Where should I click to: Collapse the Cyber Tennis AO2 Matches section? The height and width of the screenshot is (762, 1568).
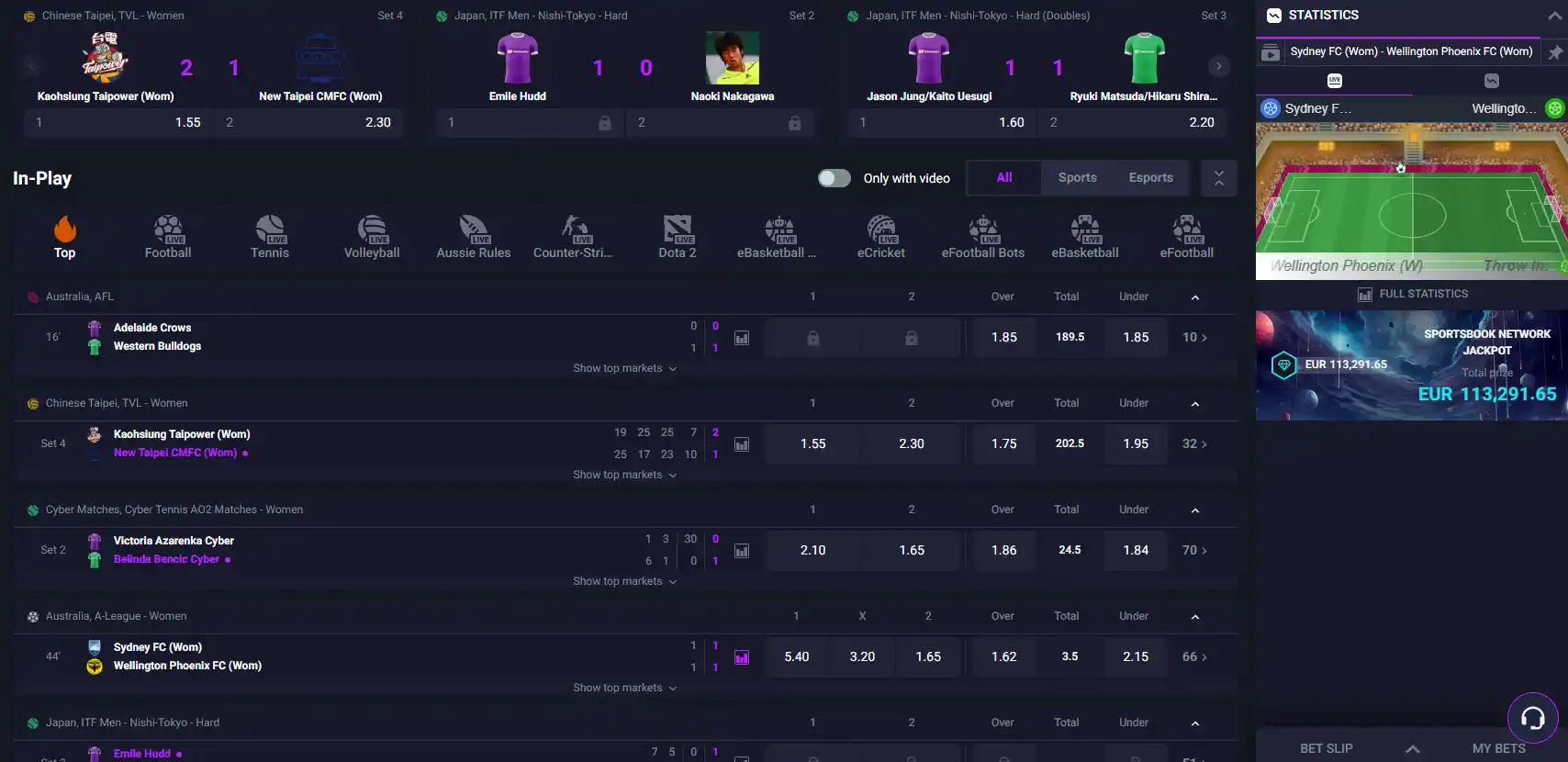[1195, 510]
